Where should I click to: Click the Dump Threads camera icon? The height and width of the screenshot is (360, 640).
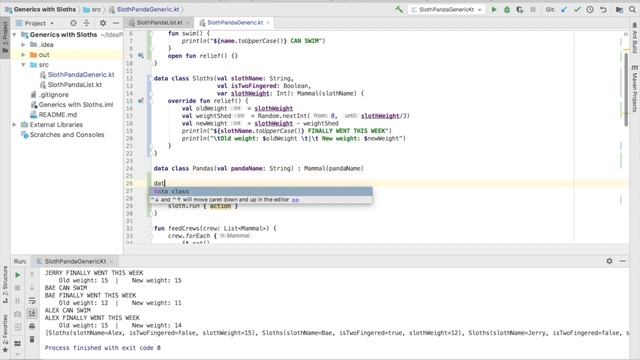click(x=18, y=314)
